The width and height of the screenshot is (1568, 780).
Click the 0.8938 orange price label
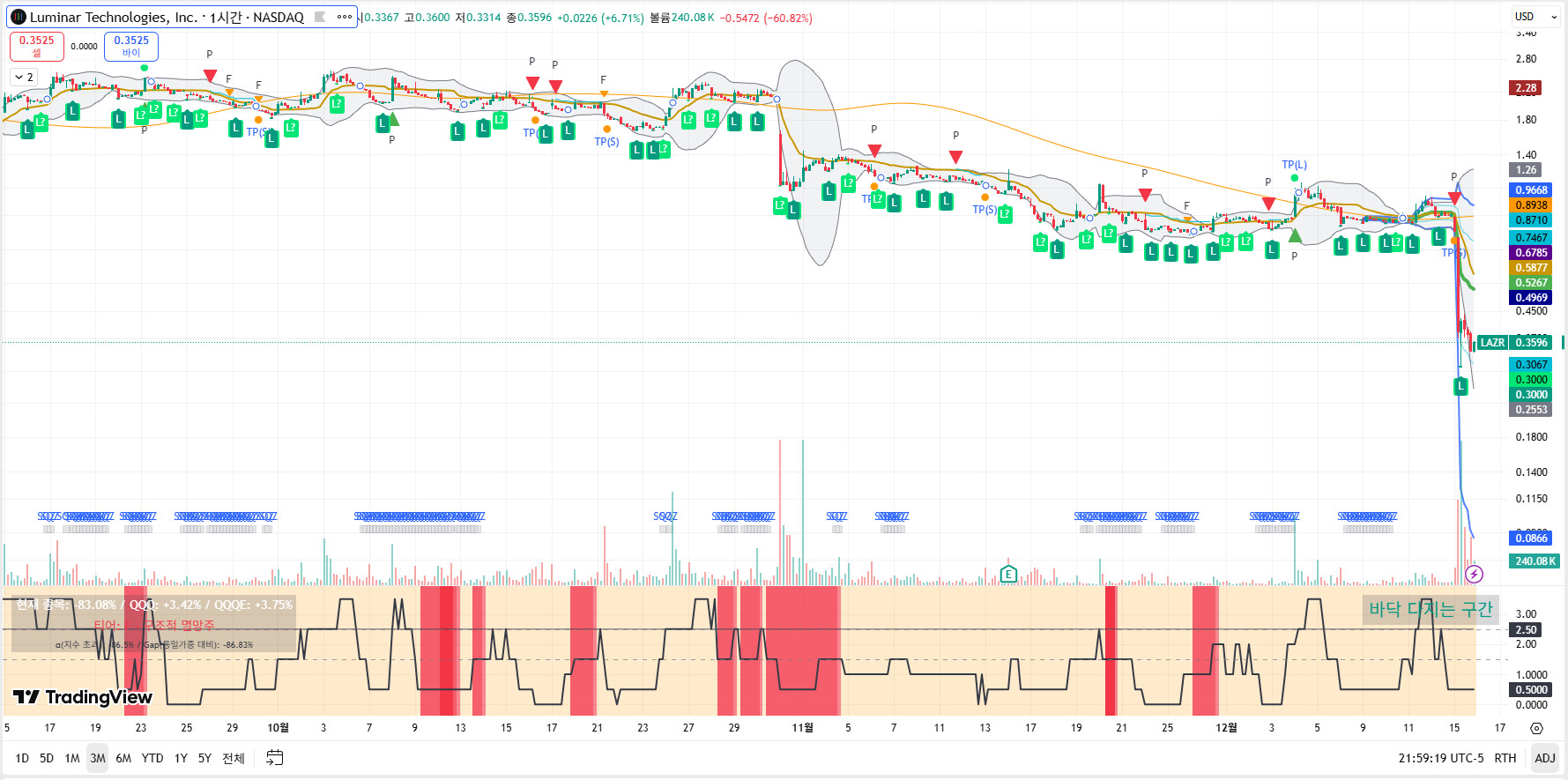pos(1531,205)
